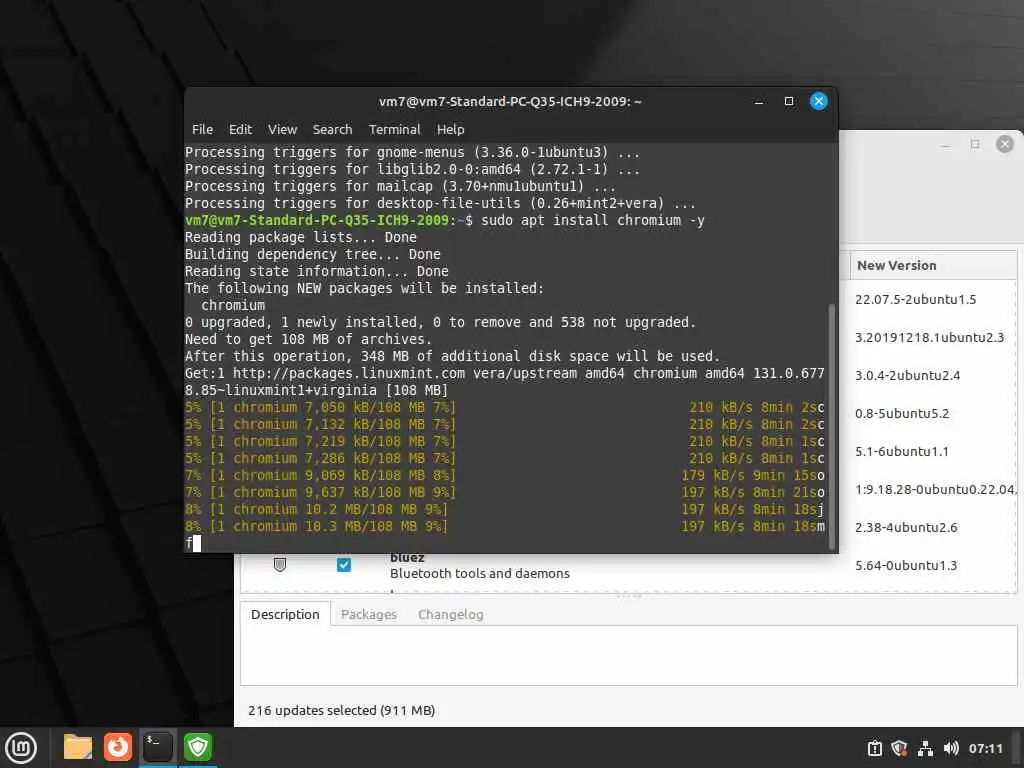Image resolution: width=1024 pixels, height=768 pixels.
Task: Select version 1:9.18.28-0ubuntu0.22.04 cell
Action: pos(935,489)
